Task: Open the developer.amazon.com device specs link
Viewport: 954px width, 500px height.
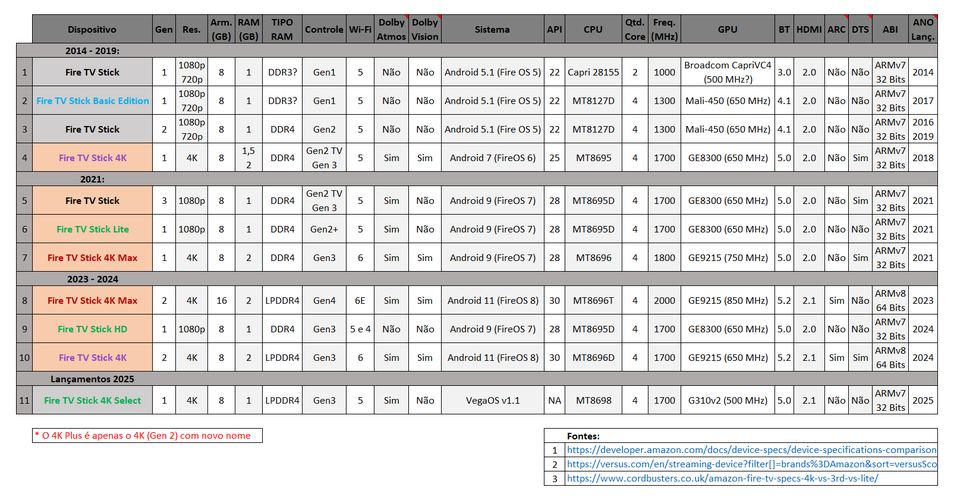Action: tap(751, 450)
